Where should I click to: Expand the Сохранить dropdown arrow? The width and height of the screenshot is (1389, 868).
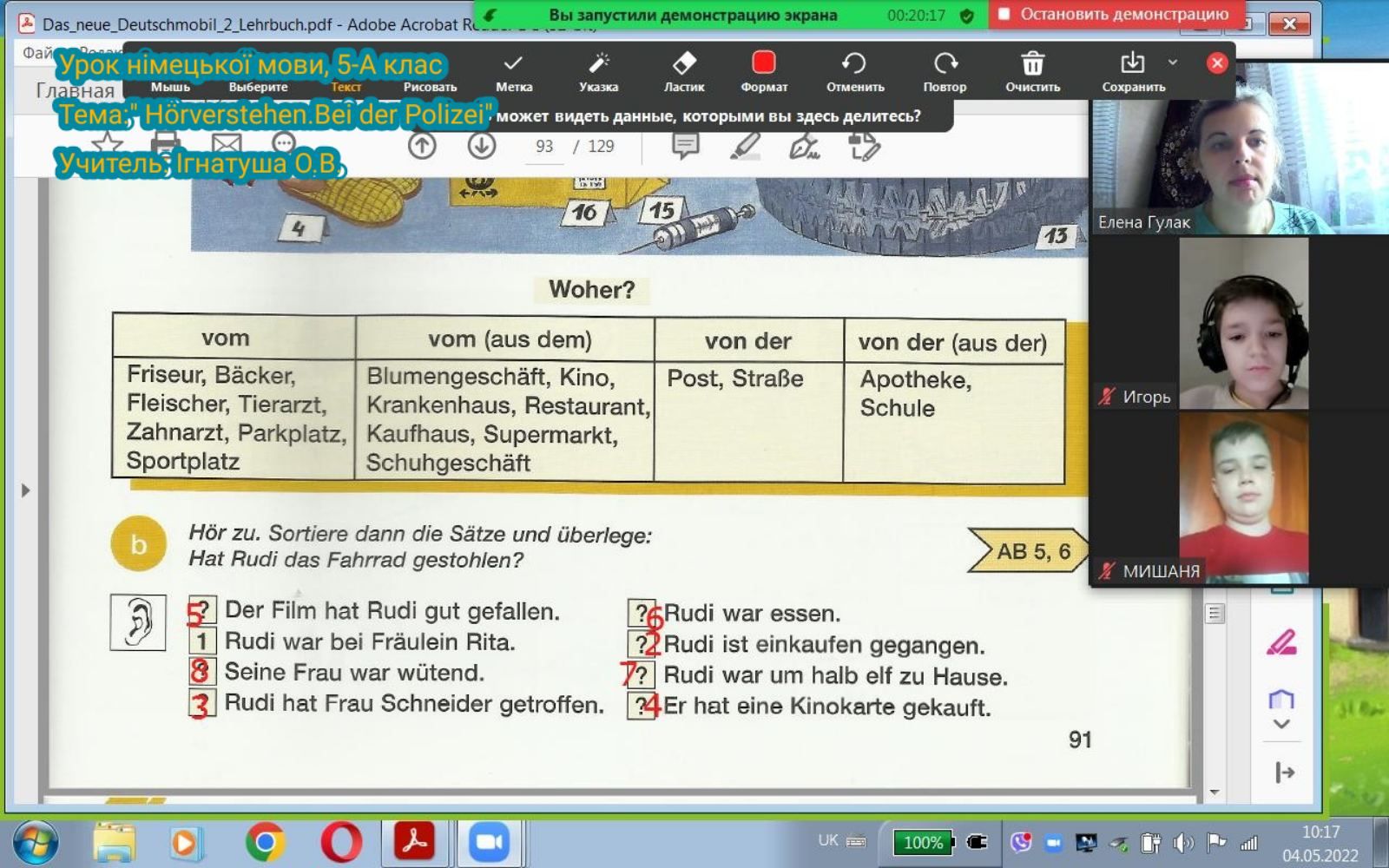pyautogui.click(x=1173, y=62)
